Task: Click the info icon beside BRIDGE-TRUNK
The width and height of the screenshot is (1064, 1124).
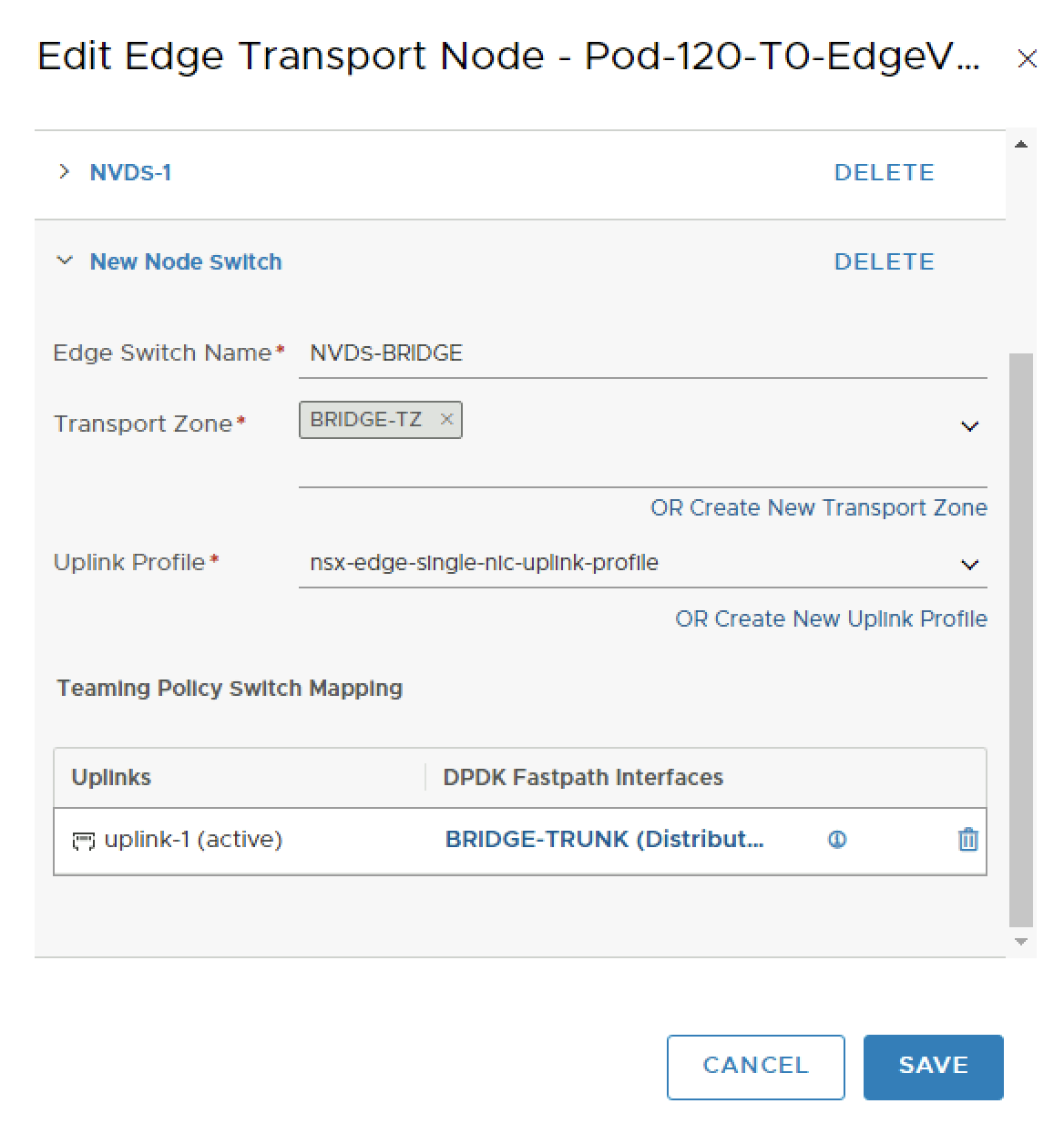Action: (836, 840)
